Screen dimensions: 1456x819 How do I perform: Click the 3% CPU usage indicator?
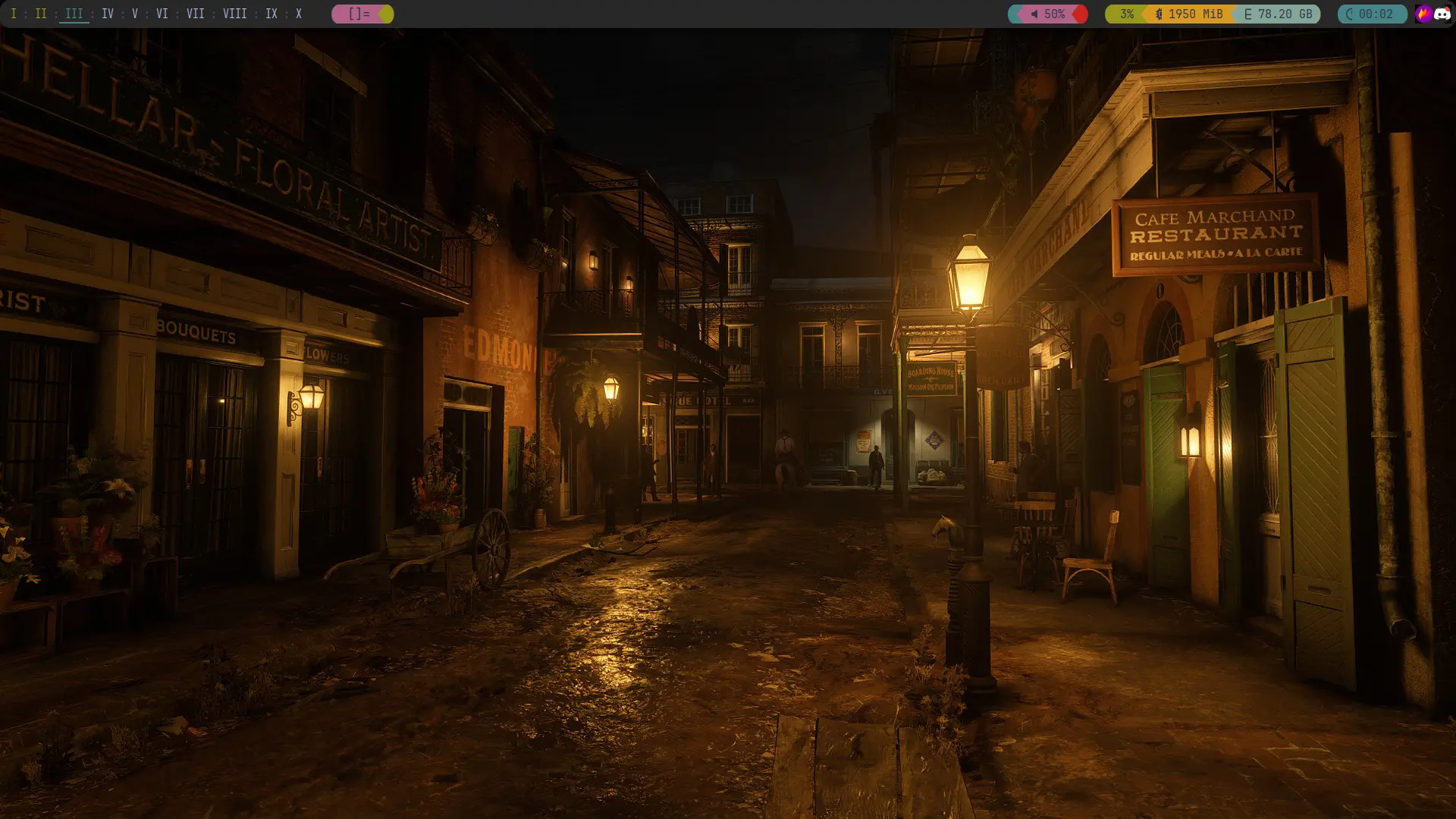(1126, 14)
